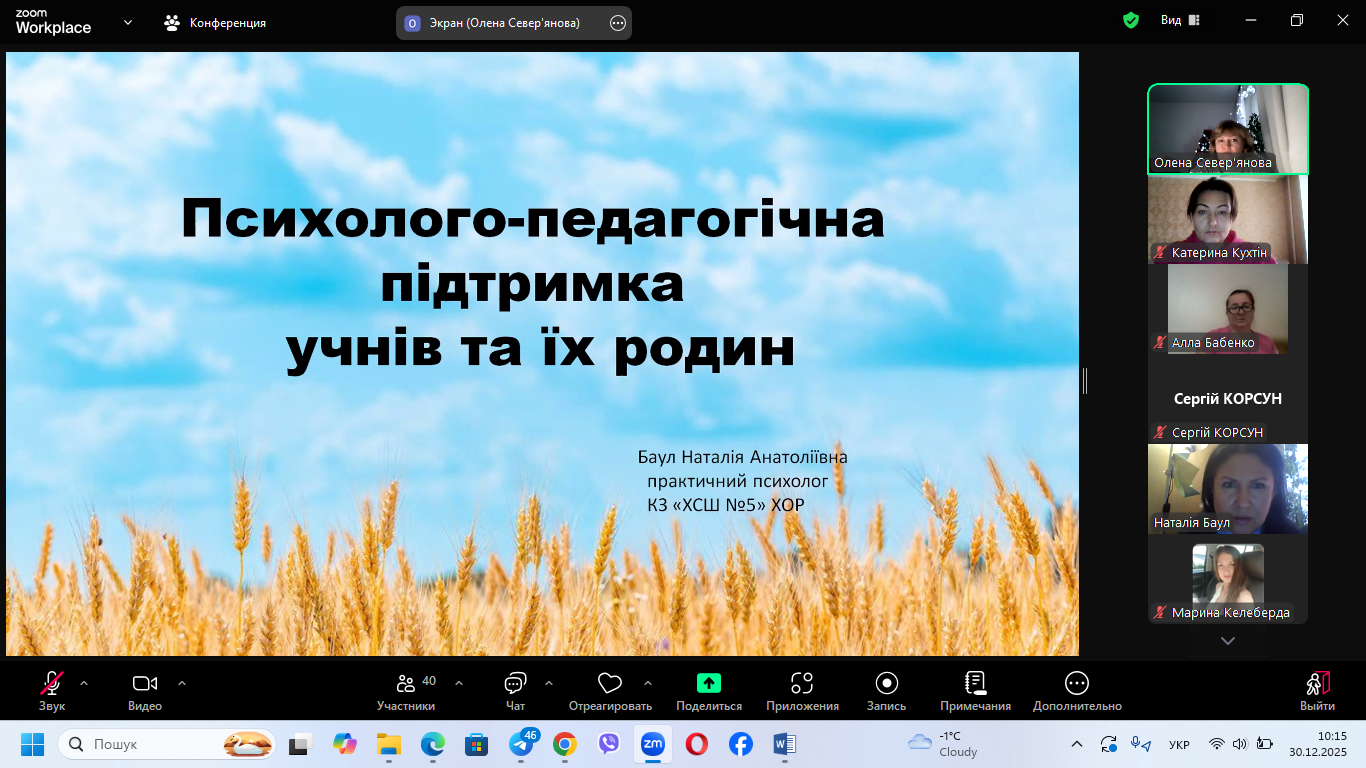Screen dimensions: 1366x768
Task: Click the Отреагировать reactions heart icon
Action: [x=609, y=684]
